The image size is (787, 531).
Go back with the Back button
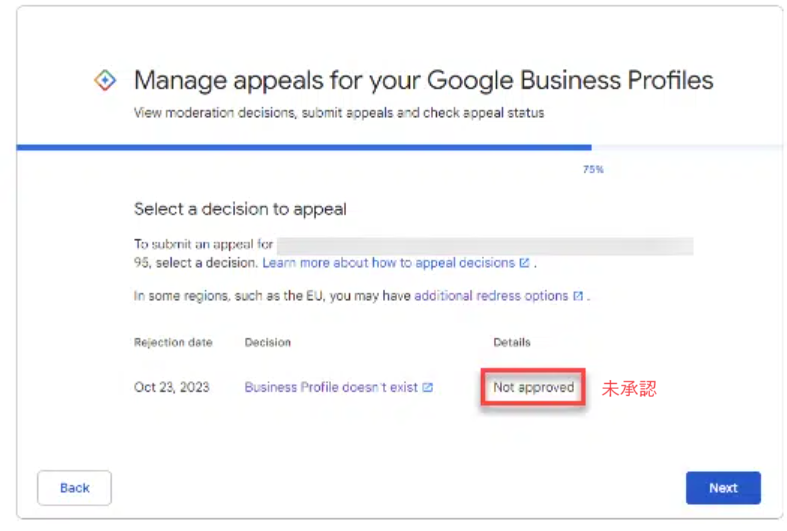click(74, 488)
